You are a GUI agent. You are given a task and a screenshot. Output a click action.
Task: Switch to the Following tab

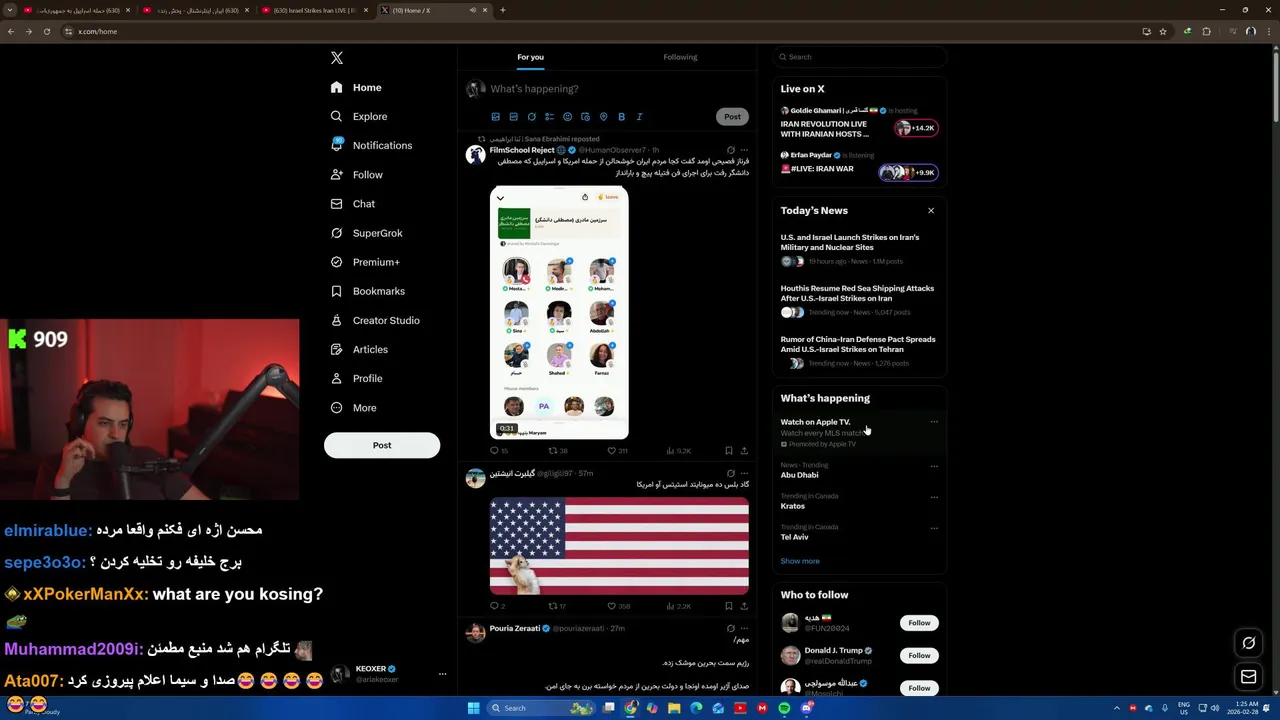coord(680,57)
